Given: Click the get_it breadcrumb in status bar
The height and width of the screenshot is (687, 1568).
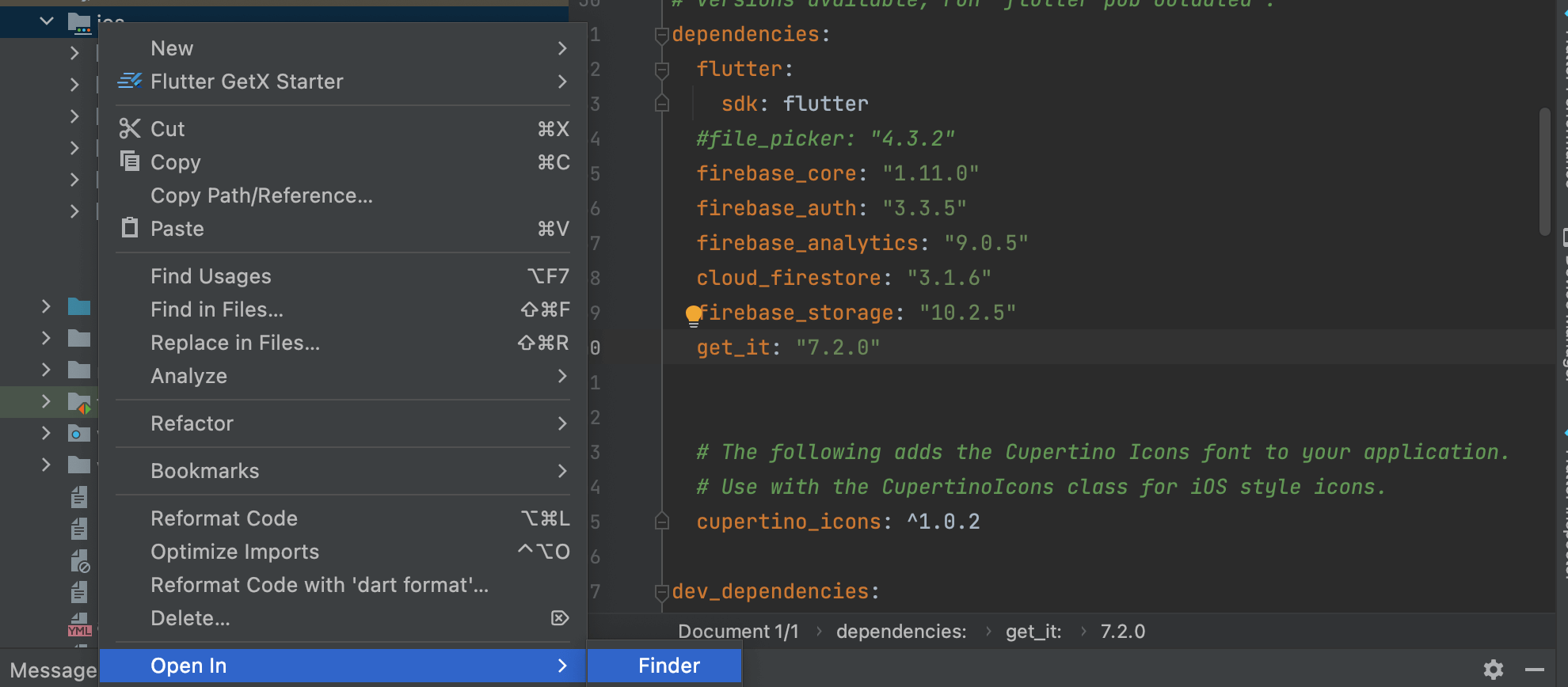Looking at the screenshot, I should pos(1033,632).
